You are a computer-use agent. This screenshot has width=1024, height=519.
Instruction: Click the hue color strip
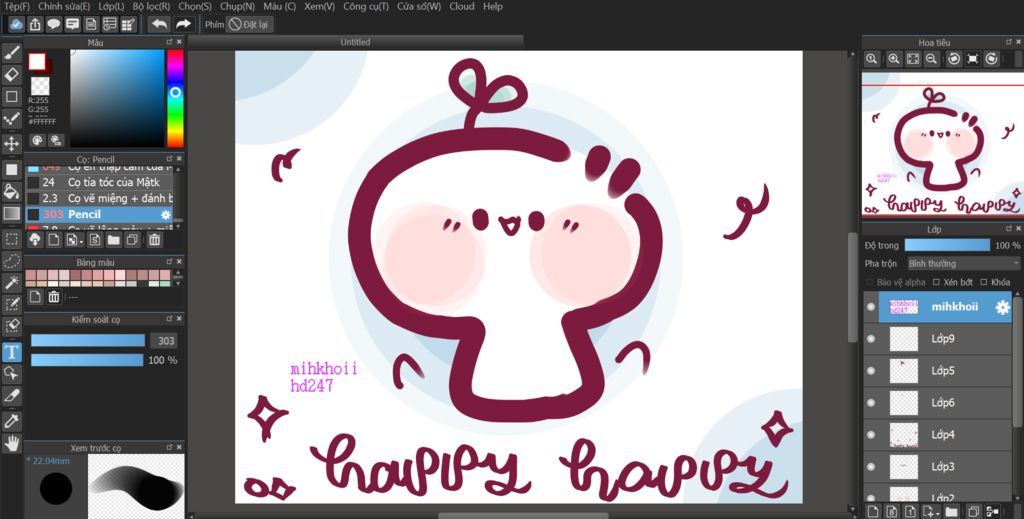[175, 99]
